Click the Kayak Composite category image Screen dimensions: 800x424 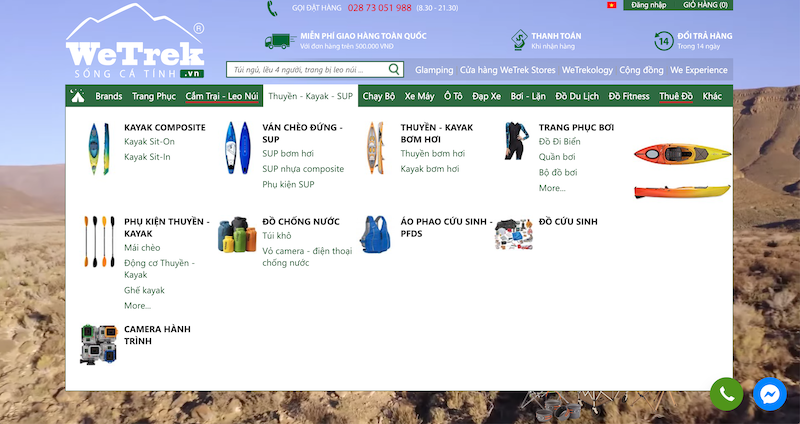tap(99, 148)
